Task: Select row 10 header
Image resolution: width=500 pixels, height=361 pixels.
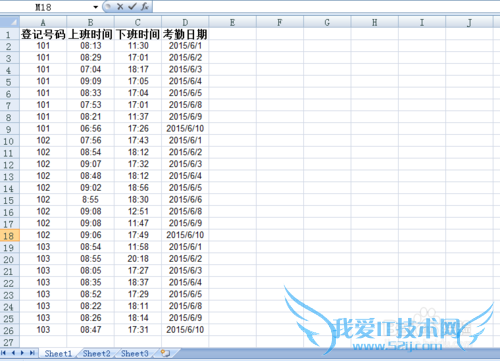Action: [10, 141]
